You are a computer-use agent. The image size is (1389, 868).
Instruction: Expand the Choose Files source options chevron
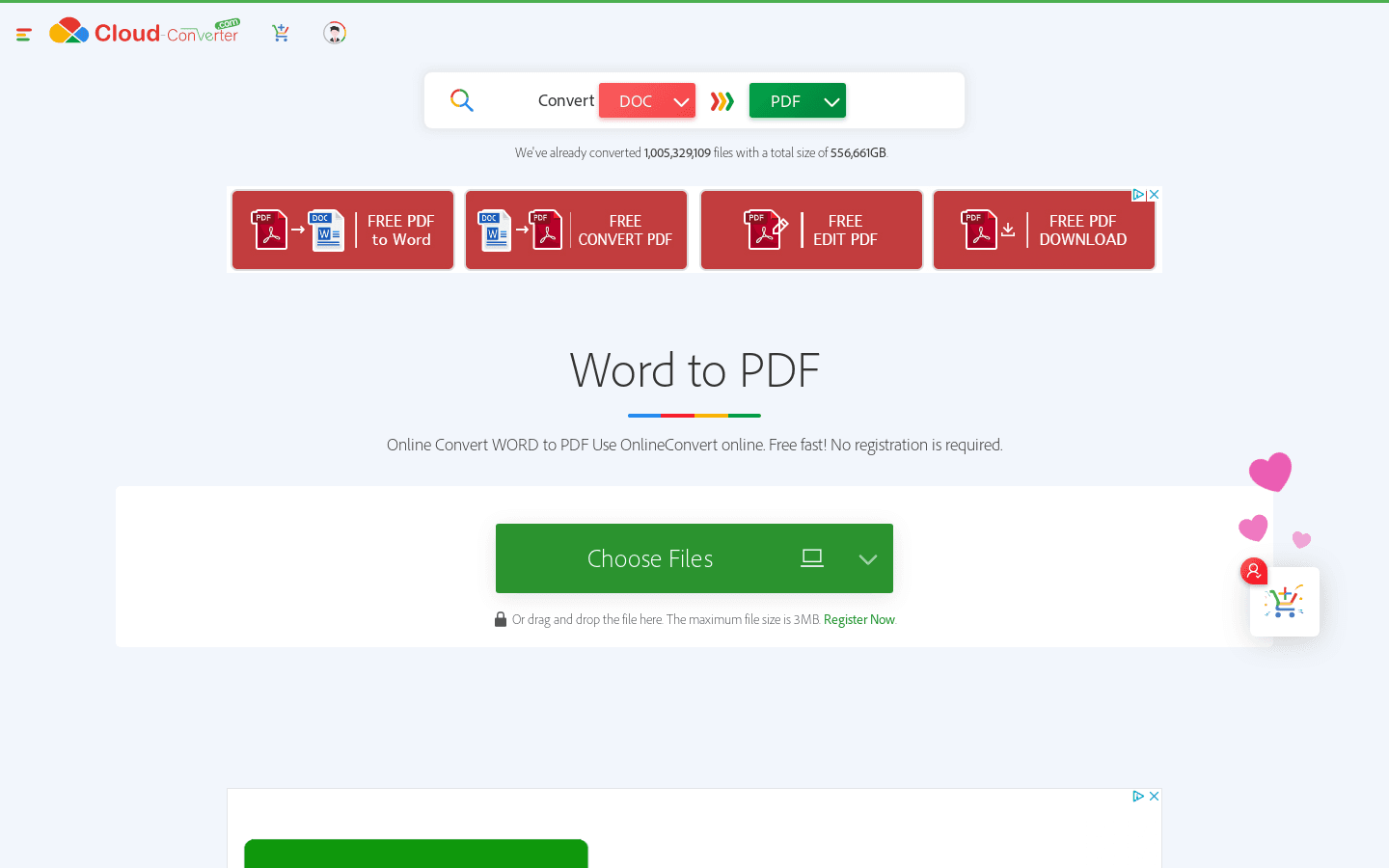coord(867,557)
